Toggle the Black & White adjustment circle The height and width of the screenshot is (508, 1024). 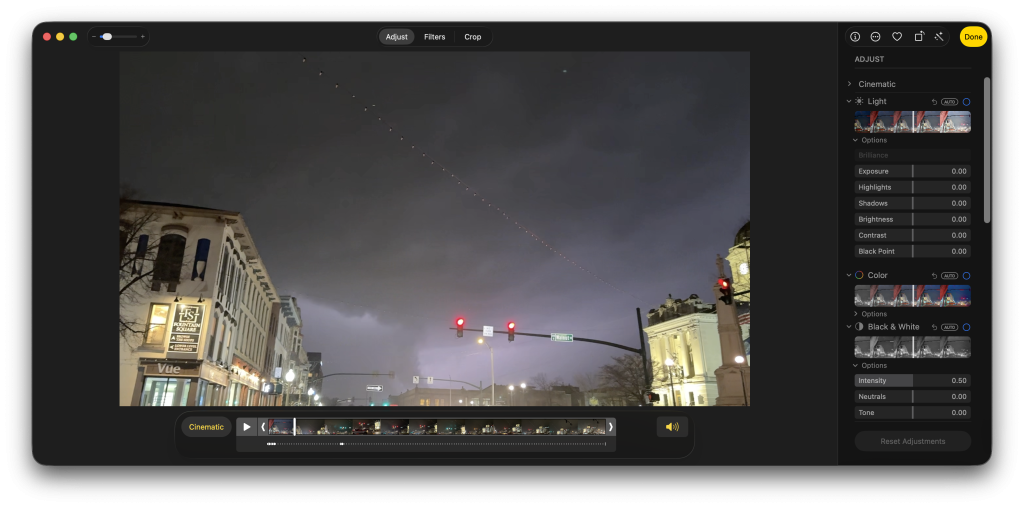pyautogui.click(x=966, y=327)
